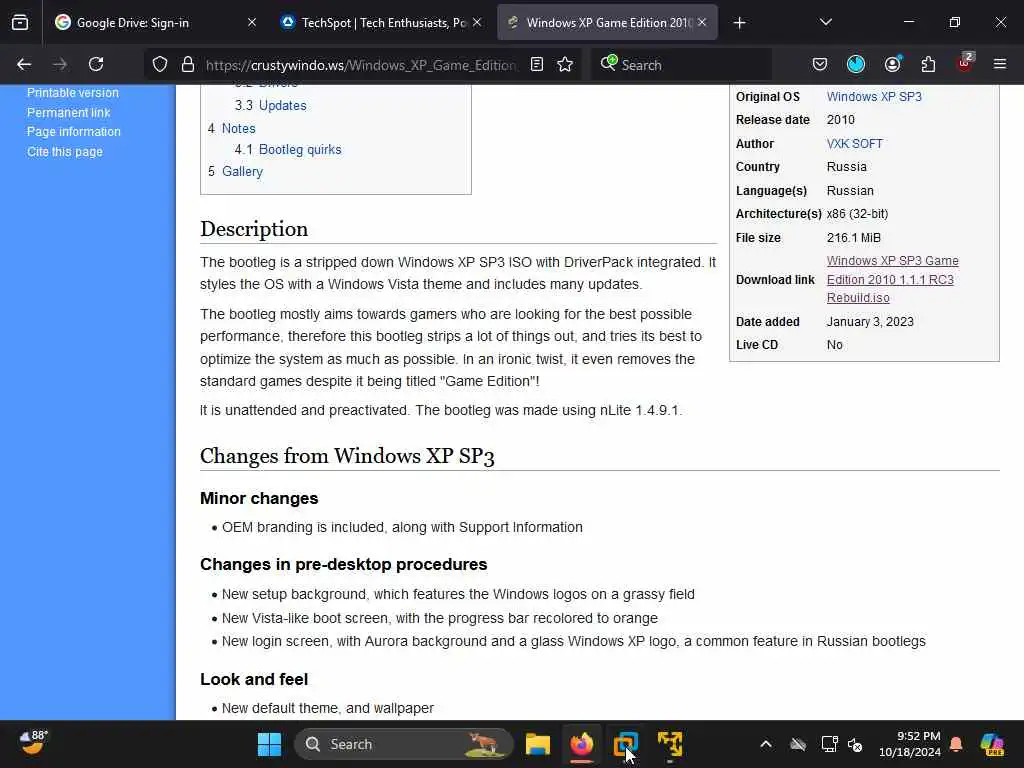
Task: Open cloud sync tray icon
Action: coord(797,744)
